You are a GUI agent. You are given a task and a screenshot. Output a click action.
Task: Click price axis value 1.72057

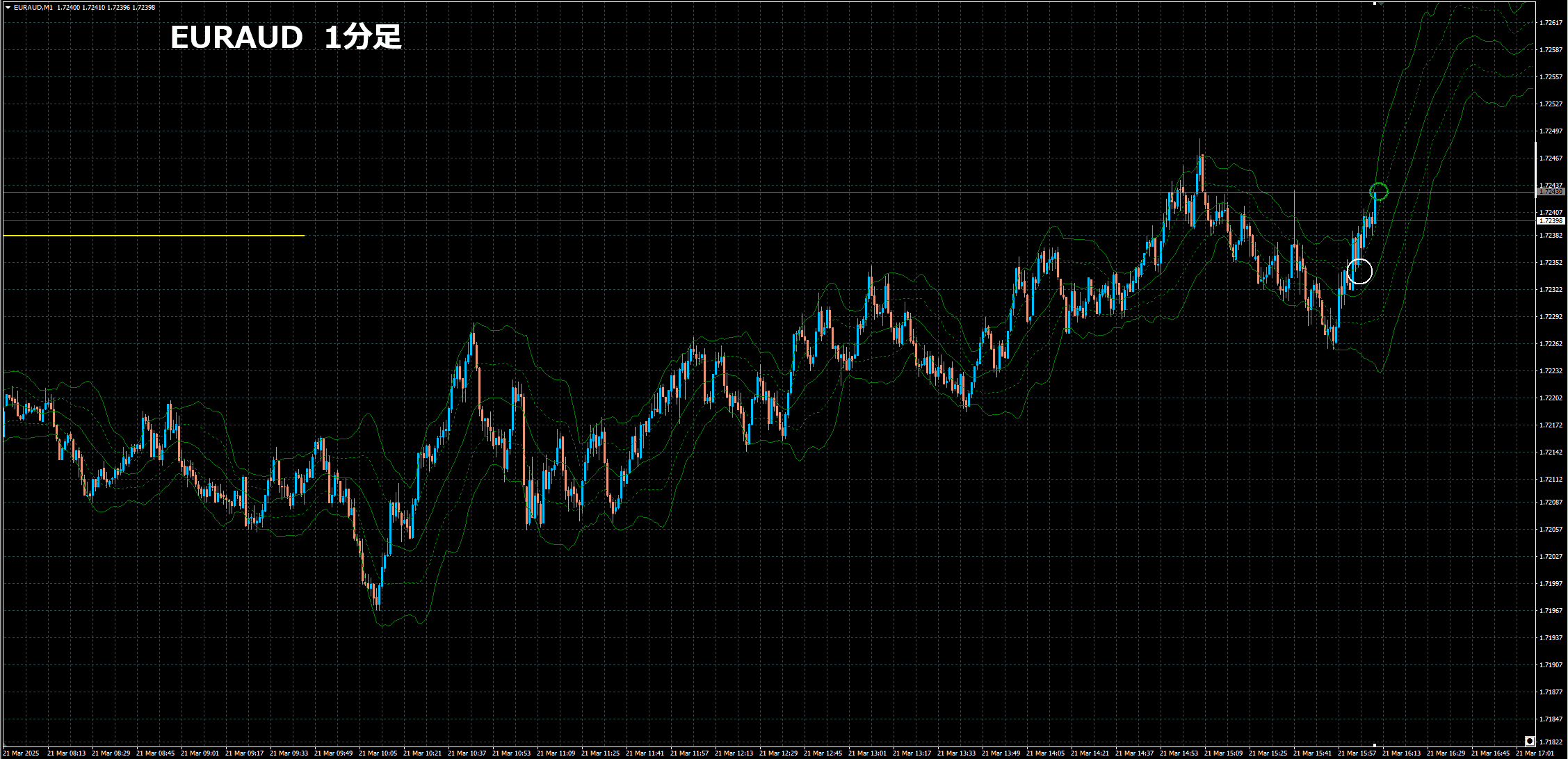[x=1550, y=530]
